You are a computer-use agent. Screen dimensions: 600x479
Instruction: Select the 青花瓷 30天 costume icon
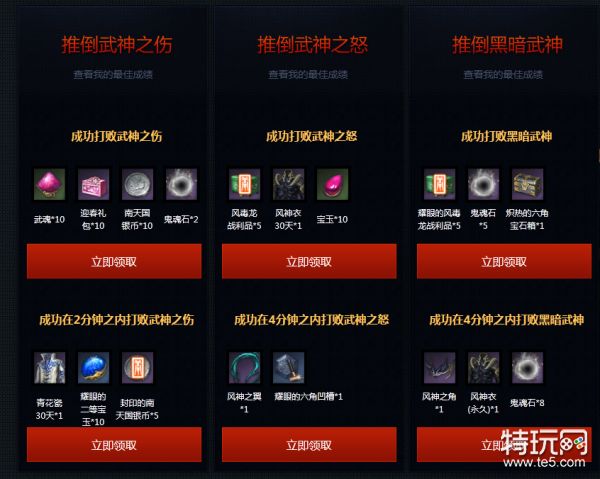(x=49, y=368)
